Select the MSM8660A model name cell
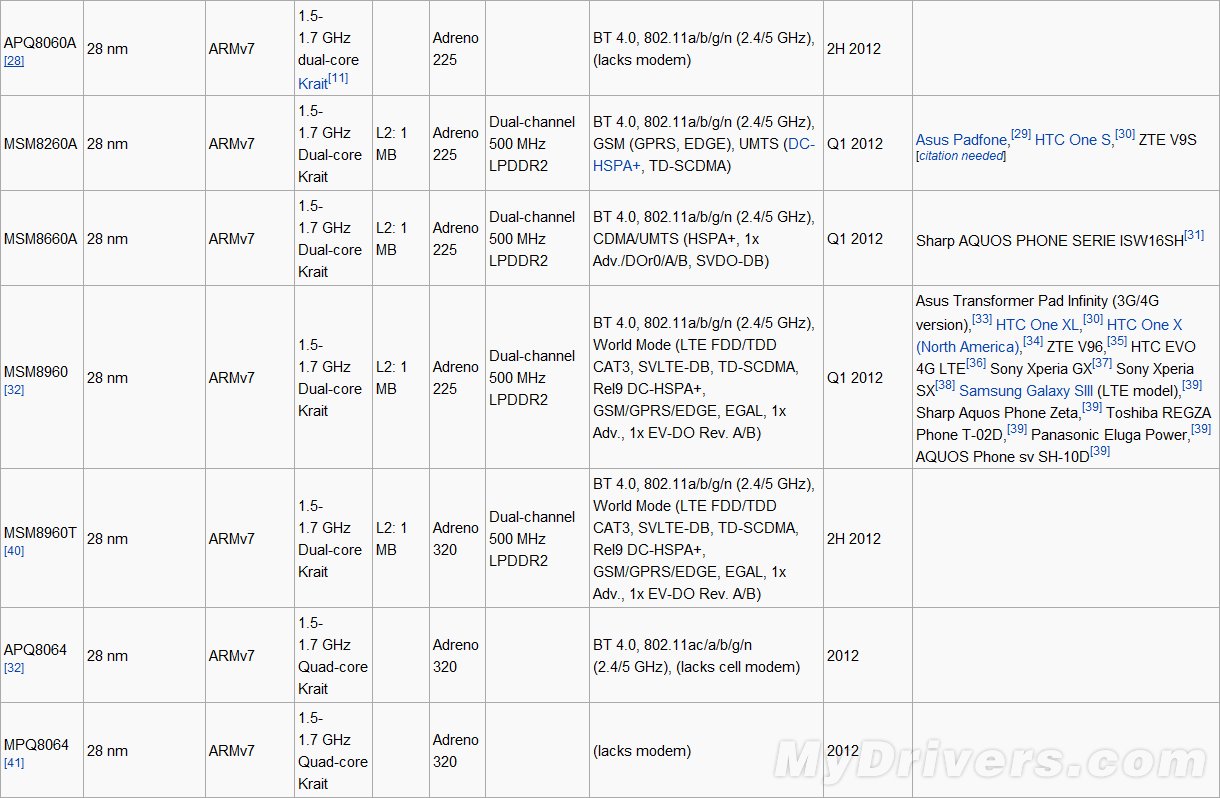The width and height of the screenshot is (1220, 798). 37,238
